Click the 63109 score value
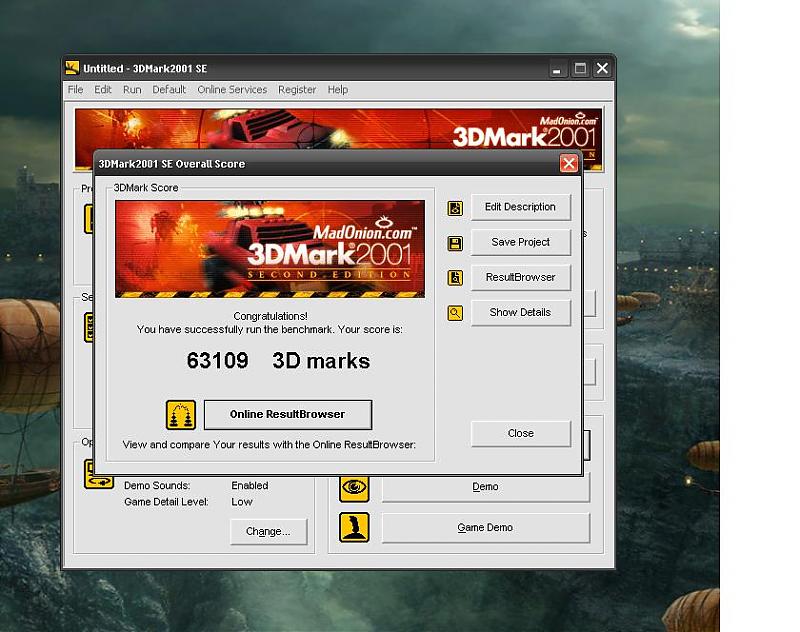Viewport: 800px width, 632px height. [217, 361]
